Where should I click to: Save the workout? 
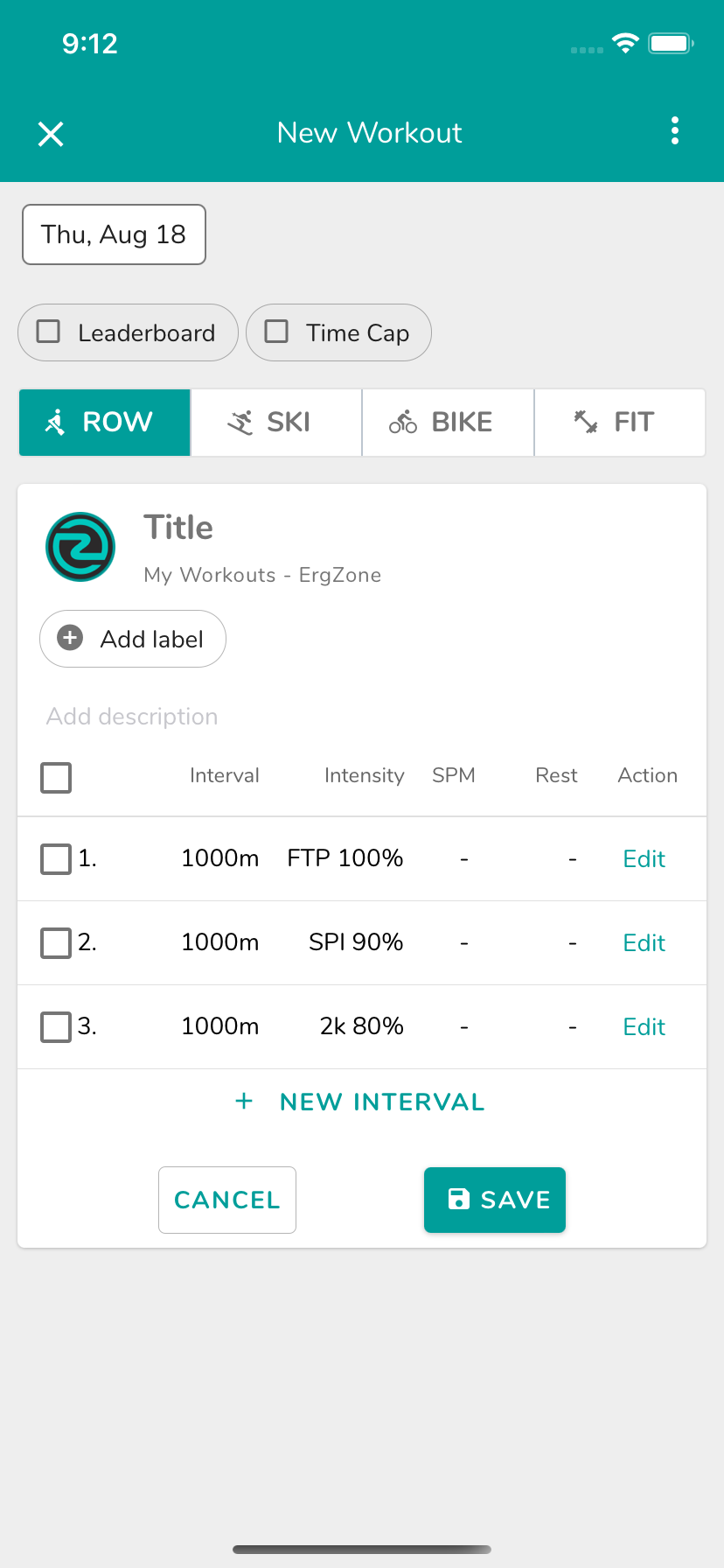point(495,1200)
